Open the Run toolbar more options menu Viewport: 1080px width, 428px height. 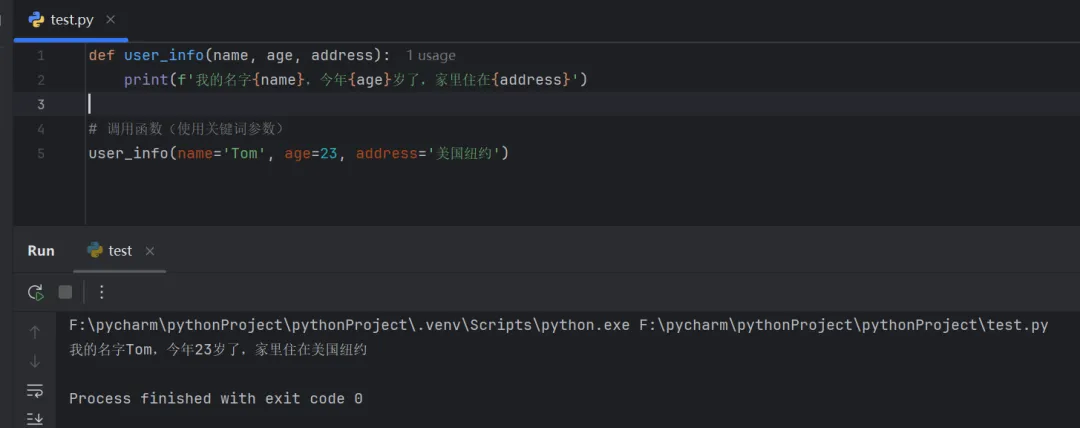pyautogui.click(x=101, y=292)
